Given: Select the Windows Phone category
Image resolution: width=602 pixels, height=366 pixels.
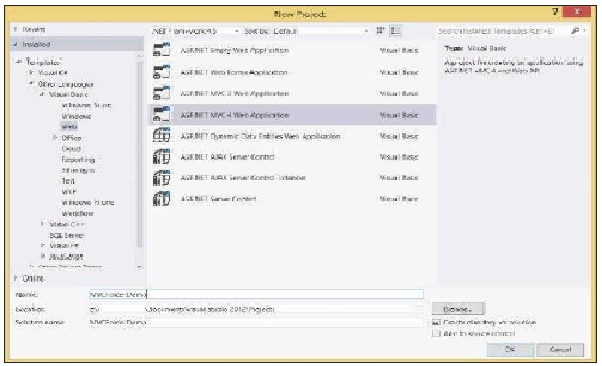Looking at the screenshot, I should (88, 202).
